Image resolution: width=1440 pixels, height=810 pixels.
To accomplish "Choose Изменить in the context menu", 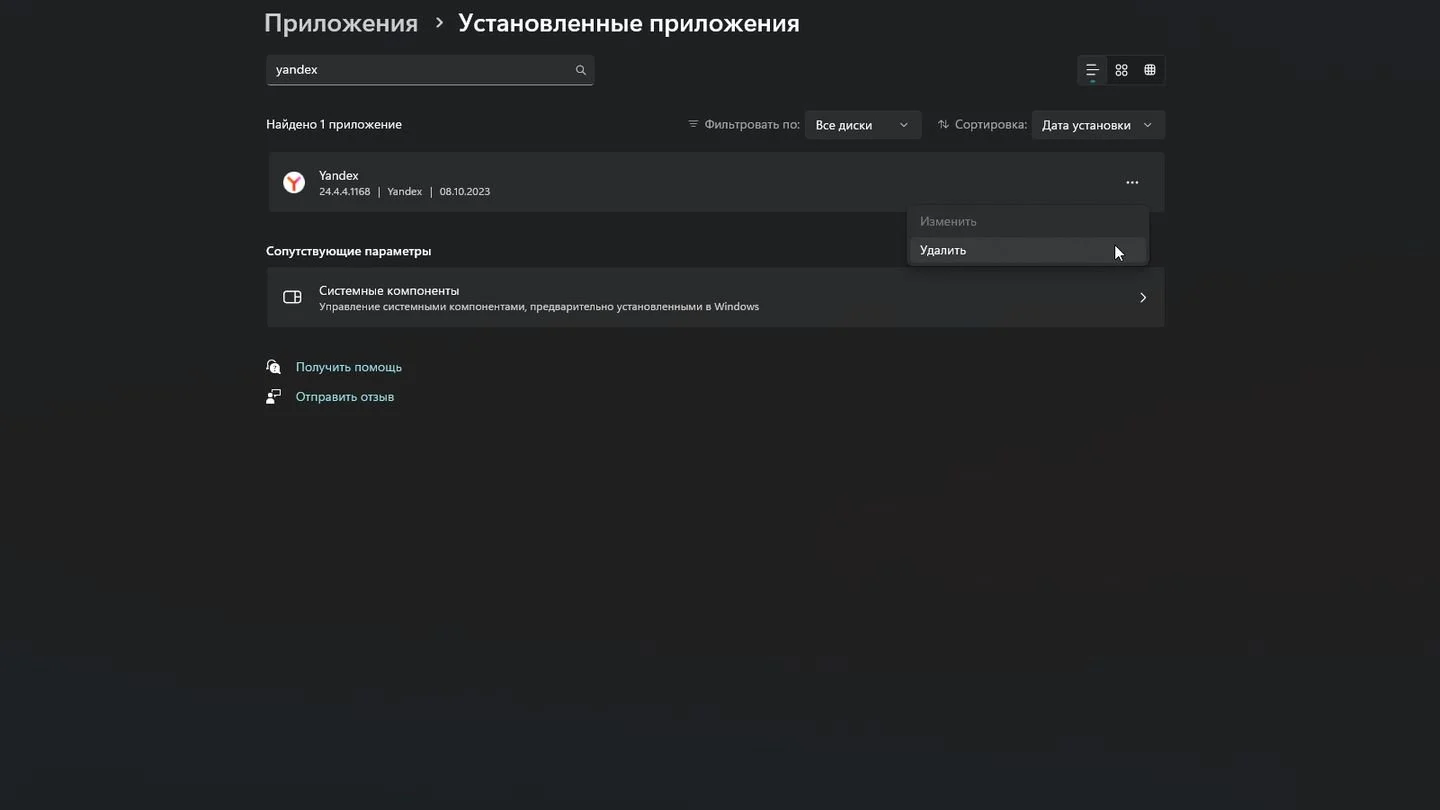I will (x=1027, y=221).
